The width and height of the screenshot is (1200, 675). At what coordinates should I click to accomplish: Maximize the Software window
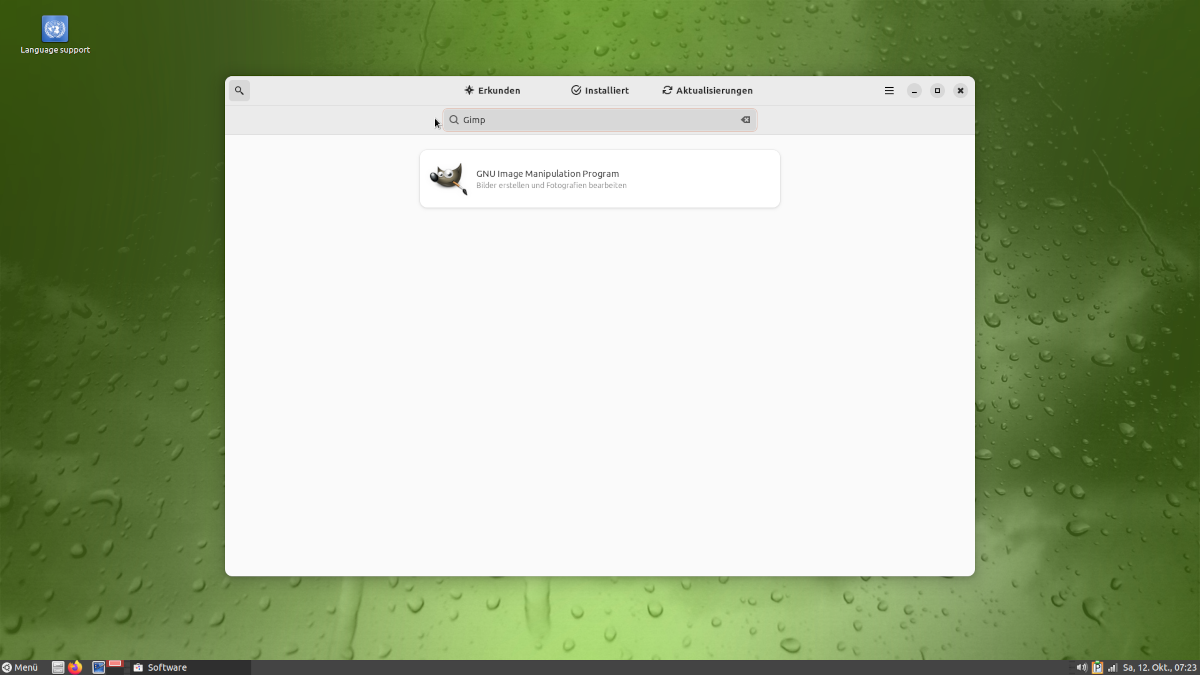click(x=937, y=91)
